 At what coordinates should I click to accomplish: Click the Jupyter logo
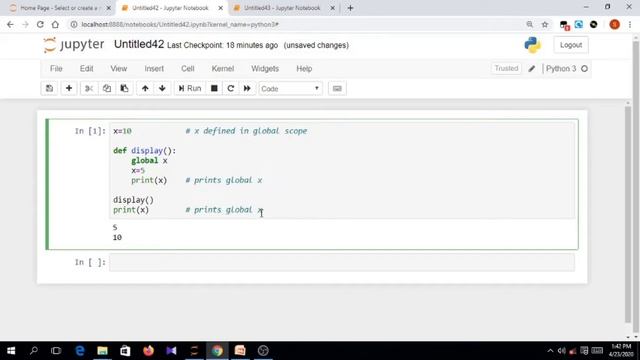(x=74, y=45)
